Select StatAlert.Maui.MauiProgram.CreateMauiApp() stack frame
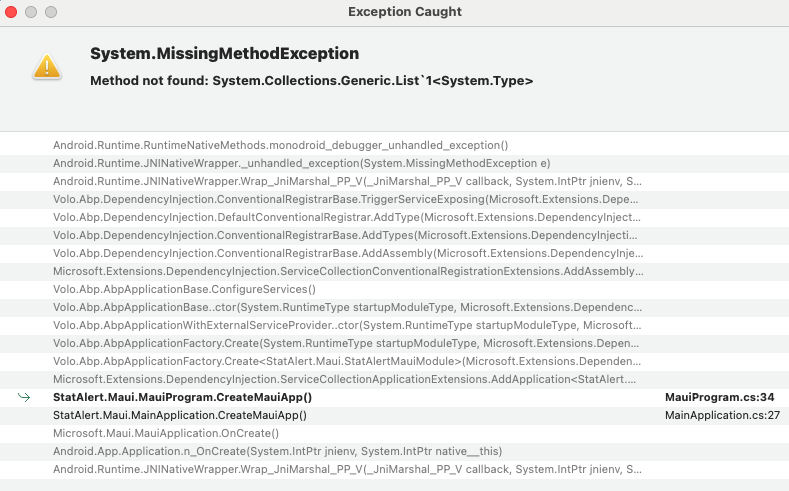 [182, 397]
